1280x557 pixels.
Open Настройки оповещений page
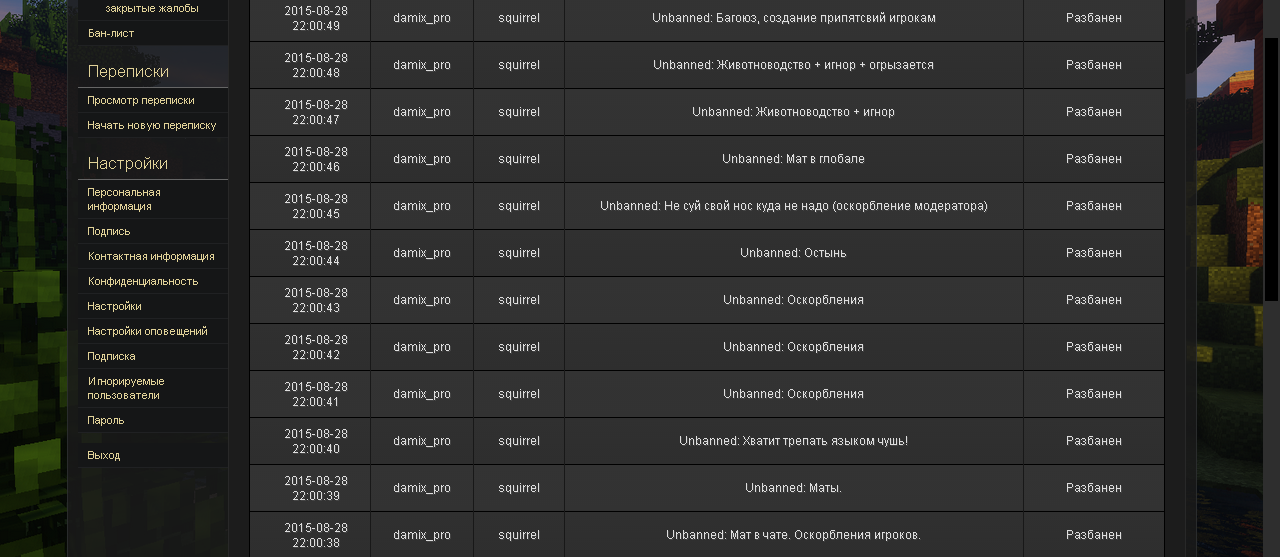[x=147, y=331]
